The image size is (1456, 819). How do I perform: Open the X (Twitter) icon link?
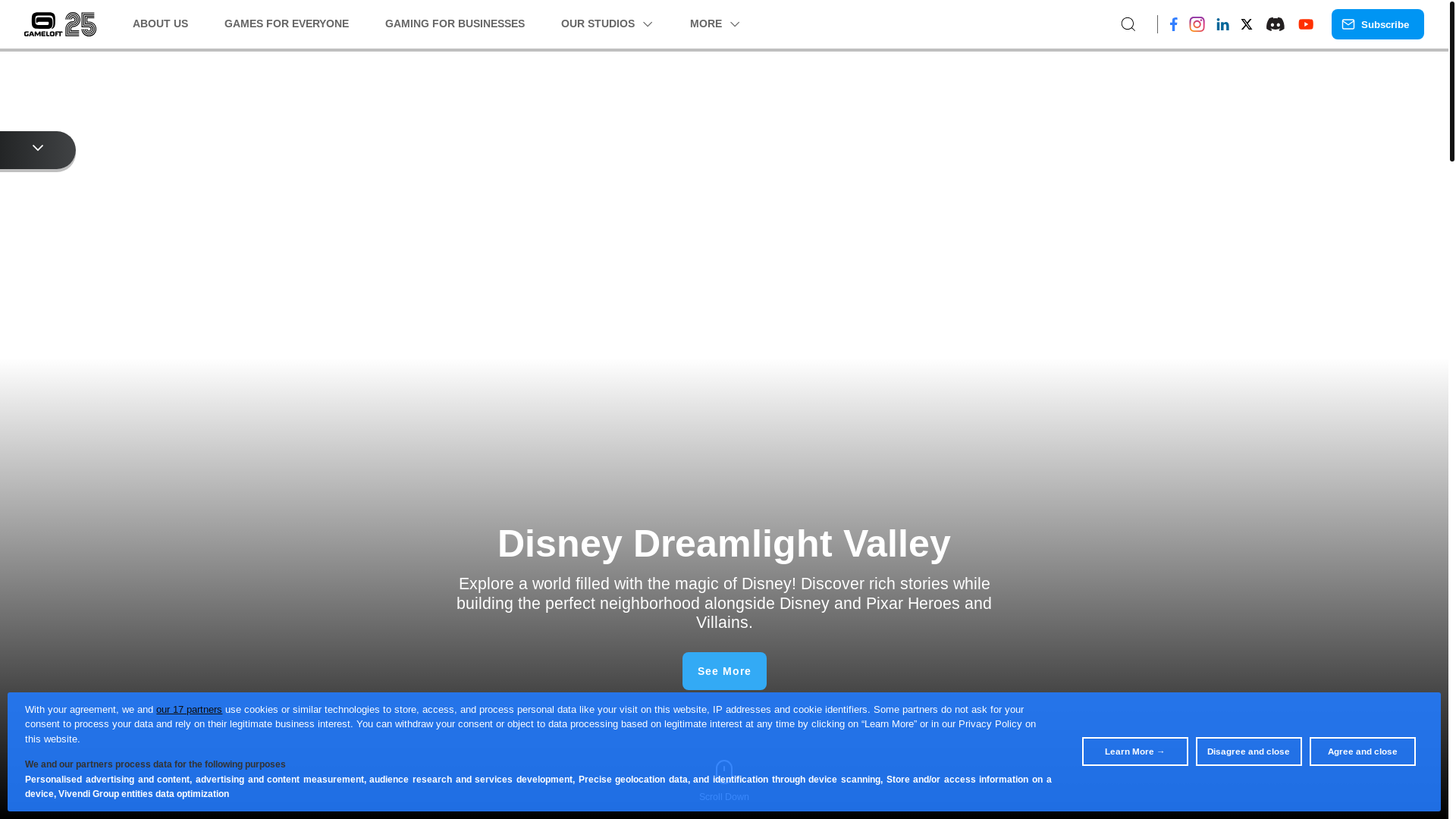click(1247, 24)
